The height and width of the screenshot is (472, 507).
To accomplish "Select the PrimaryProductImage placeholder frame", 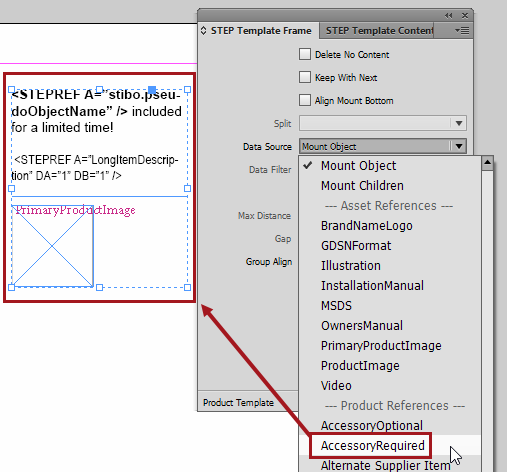I will 53,246.
